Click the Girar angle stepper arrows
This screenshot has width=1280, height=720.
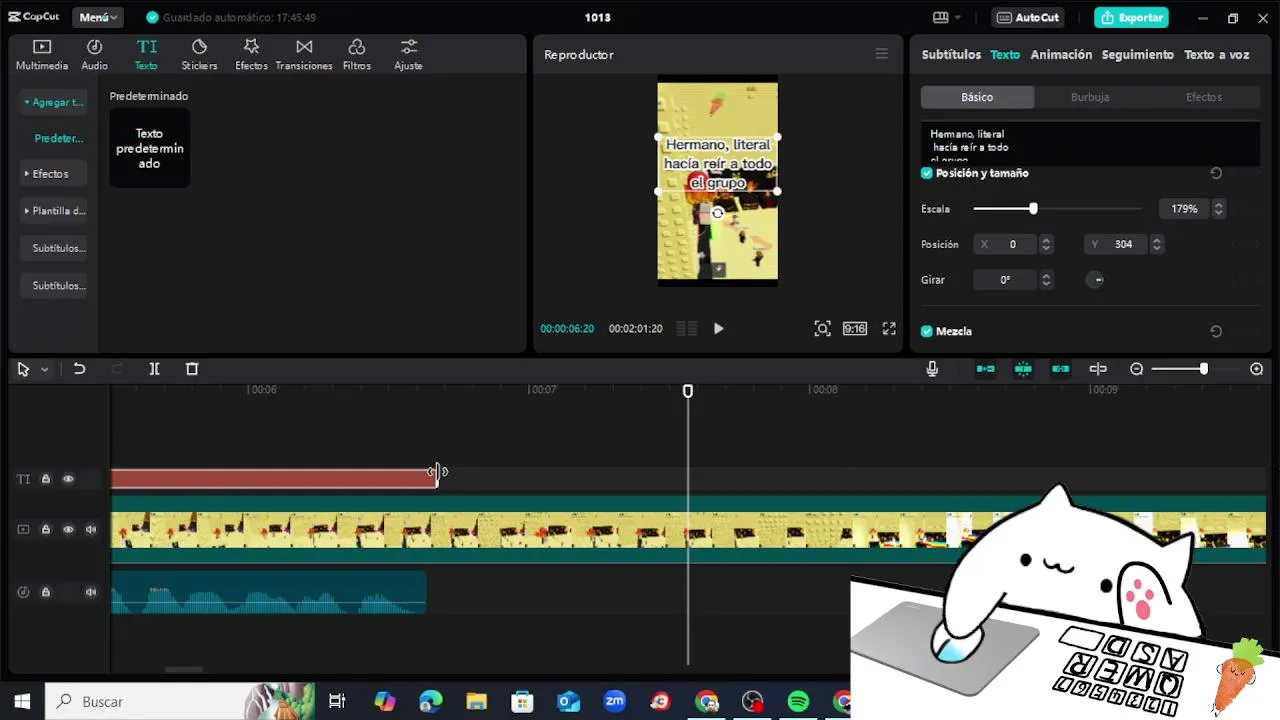(x=1046, y=280)
